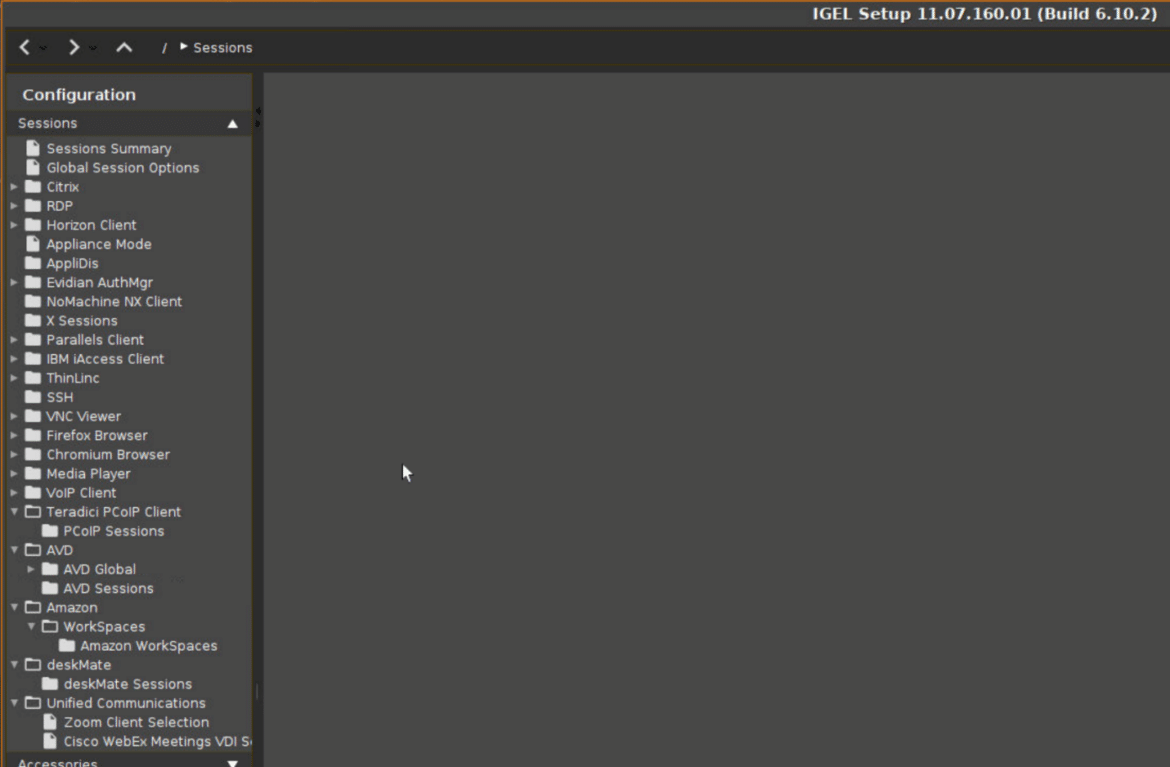Collapse the Unified Communications folder
1170x767 pixels.
(x=14, y=703)
